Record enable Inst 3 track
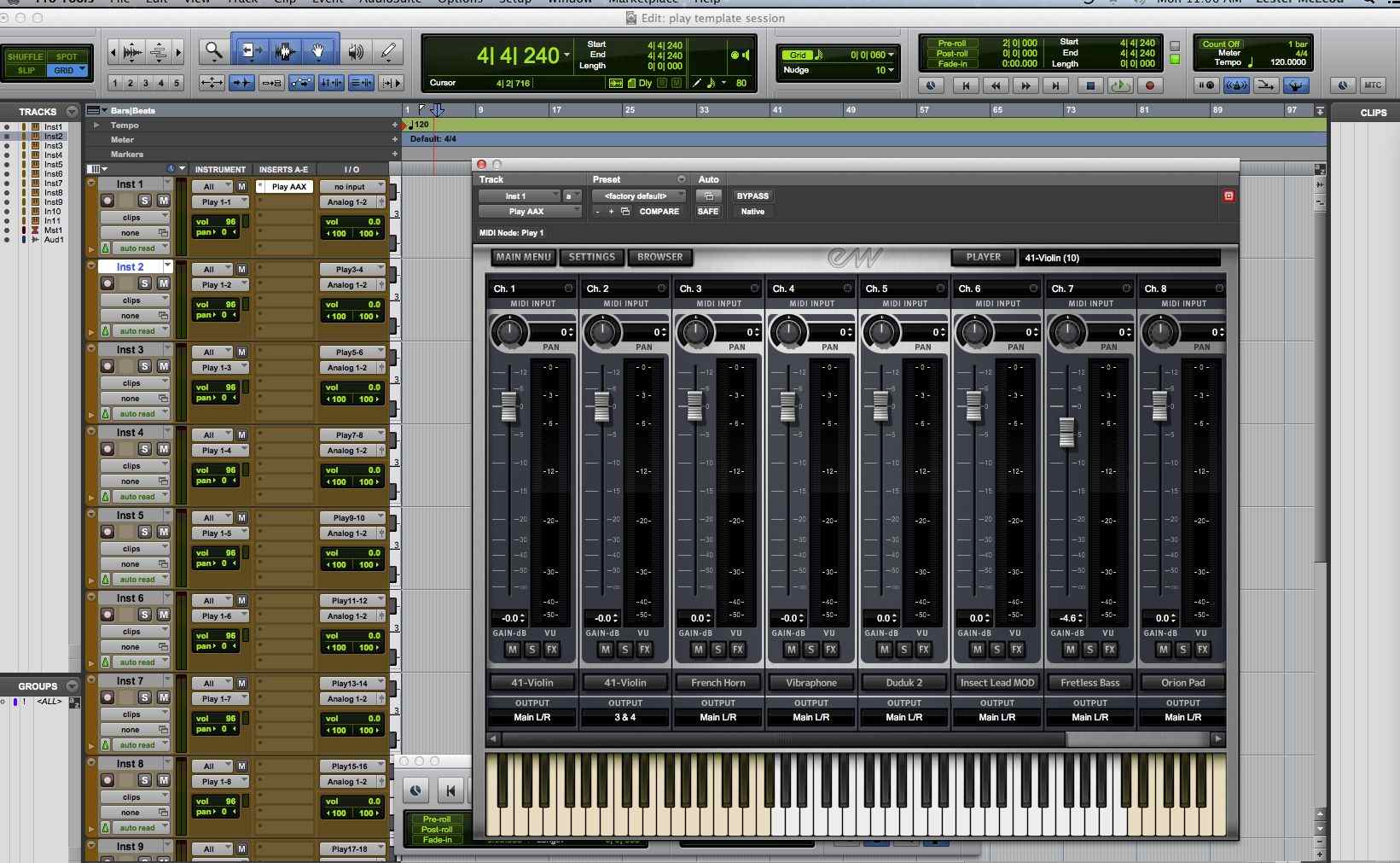This screenshot has width=1400, height=863. [x=107, y=366]
